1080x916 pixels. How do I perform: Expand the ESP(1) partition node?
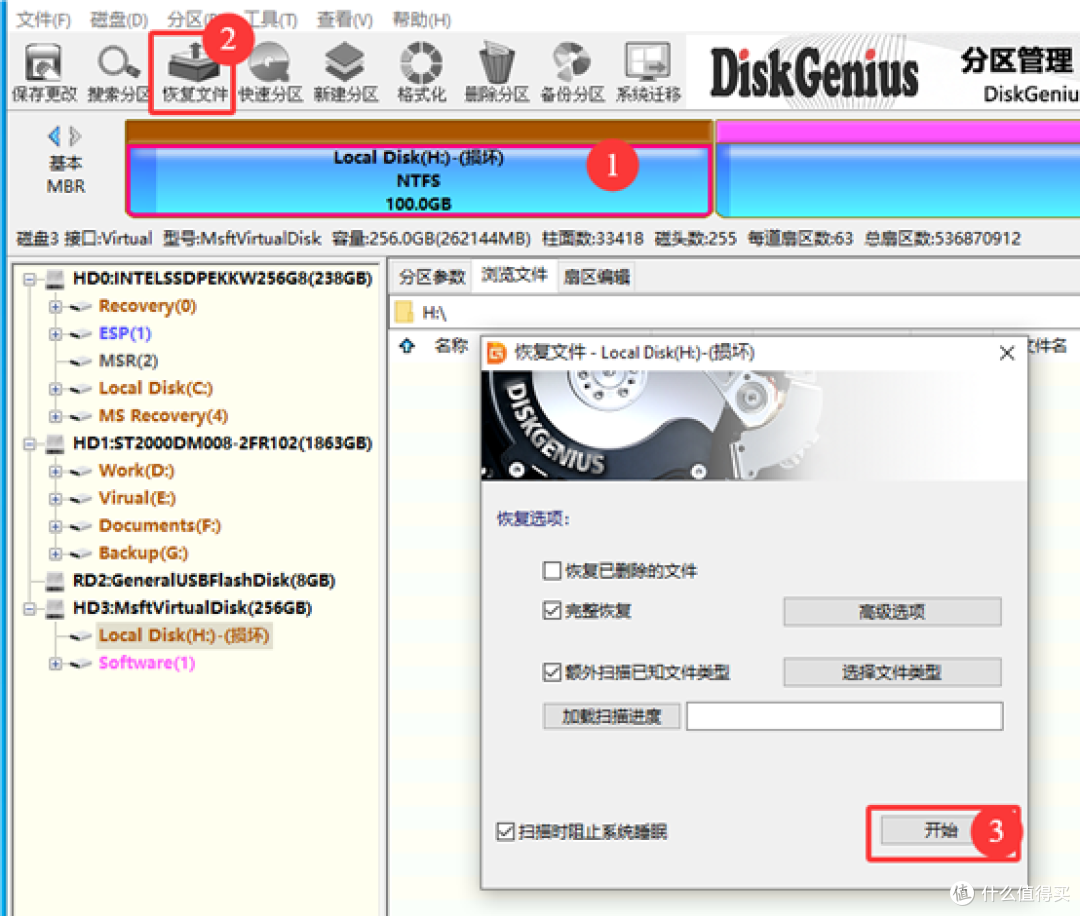(56, 334)
